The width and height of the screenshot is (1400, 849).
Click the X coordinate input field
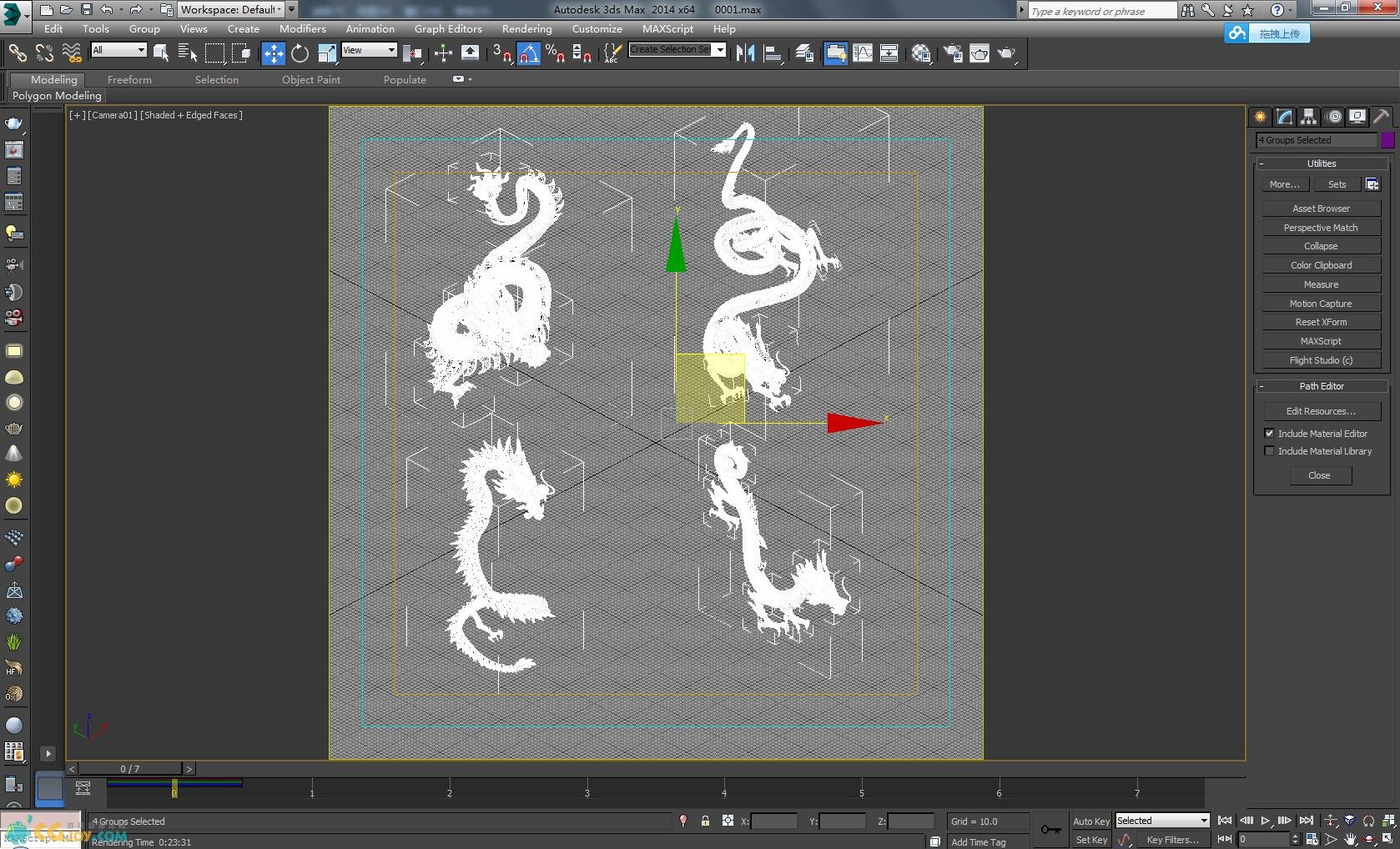tap(773, 821)
